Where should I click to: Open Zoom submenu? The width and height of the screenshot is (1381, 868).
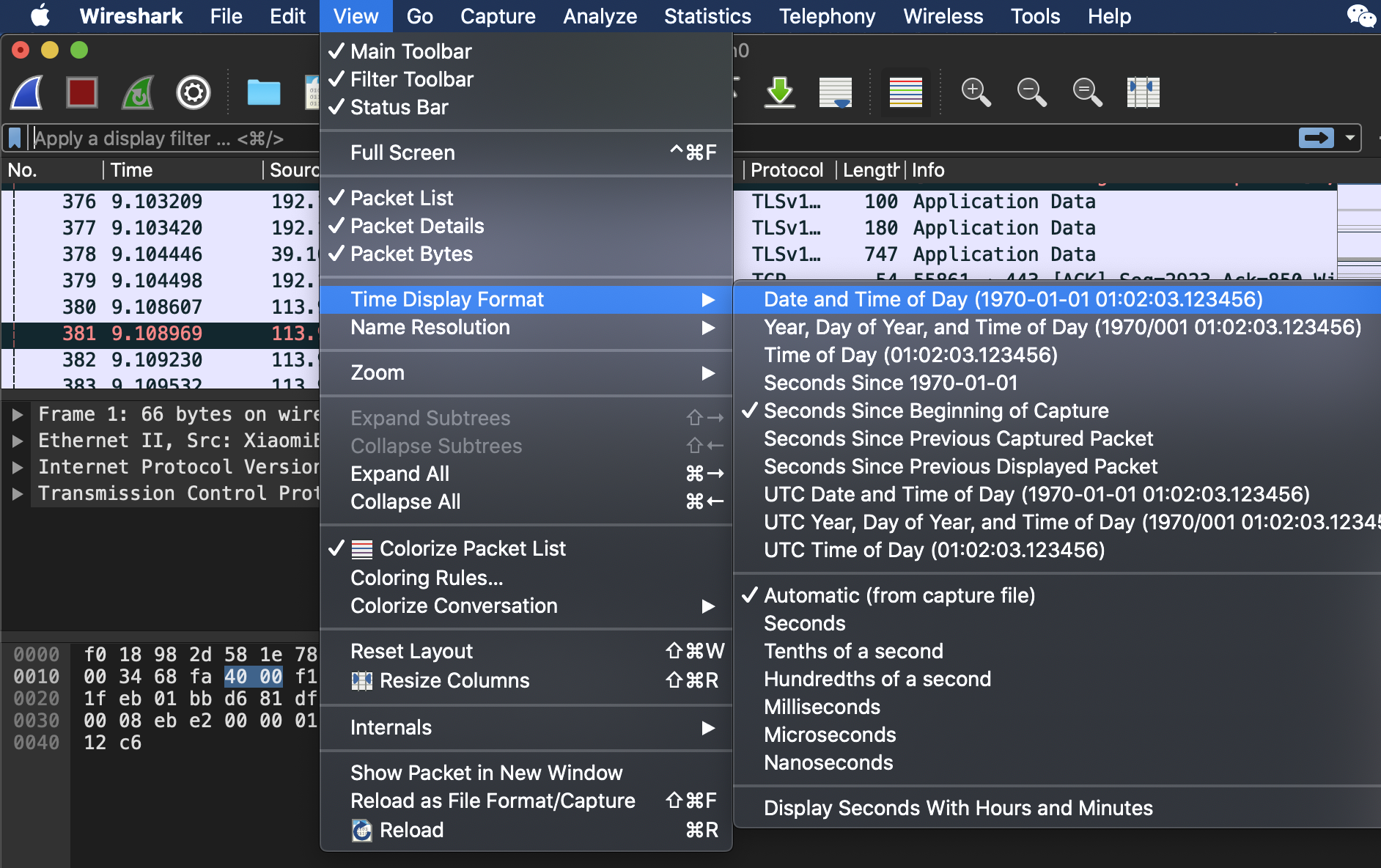526,372
